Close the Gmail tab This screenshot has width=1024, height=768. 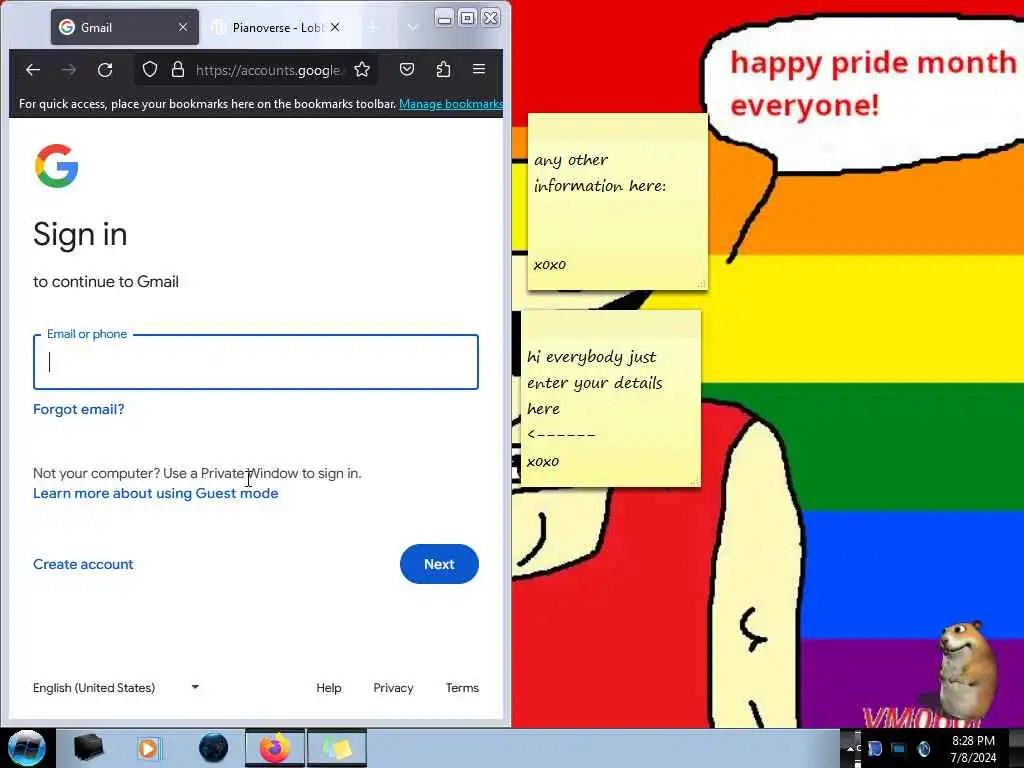pos(183,27)
